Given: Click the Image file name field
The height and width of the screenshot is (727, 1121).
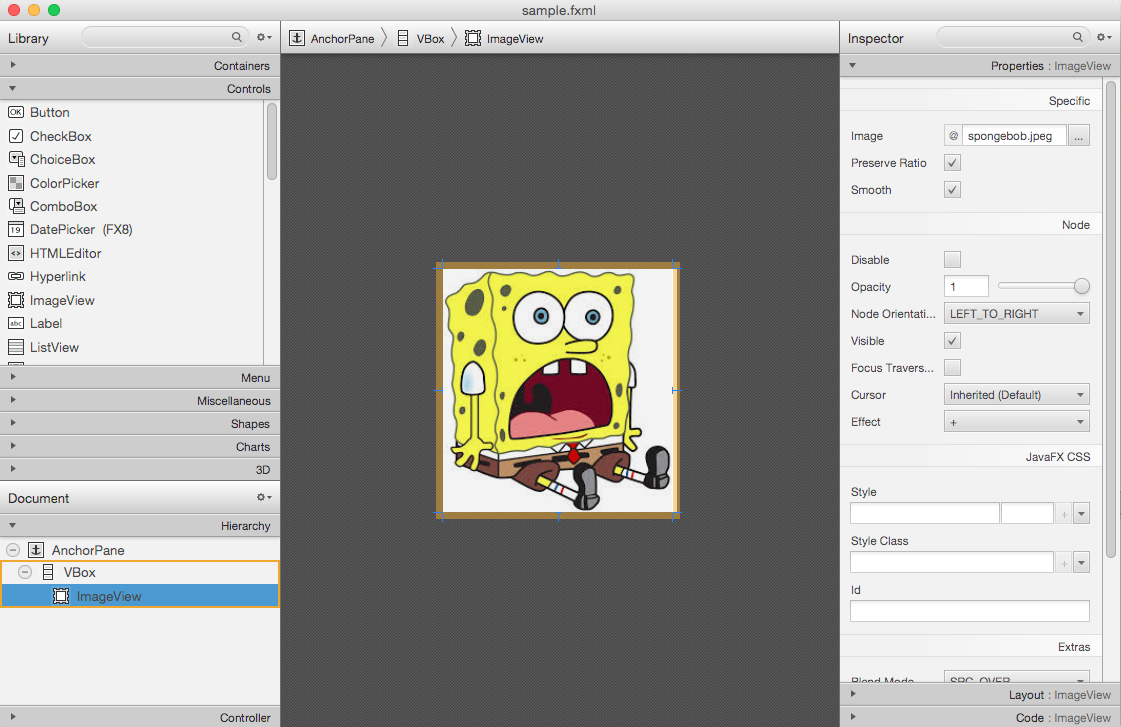Looking at the screenshot, I should pyautogui.click(x=1014, y=136).
